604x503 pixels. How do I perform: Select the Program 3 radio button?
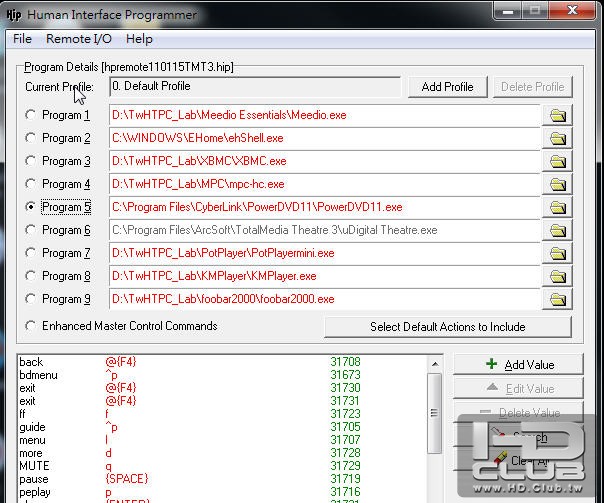point(30,161)
